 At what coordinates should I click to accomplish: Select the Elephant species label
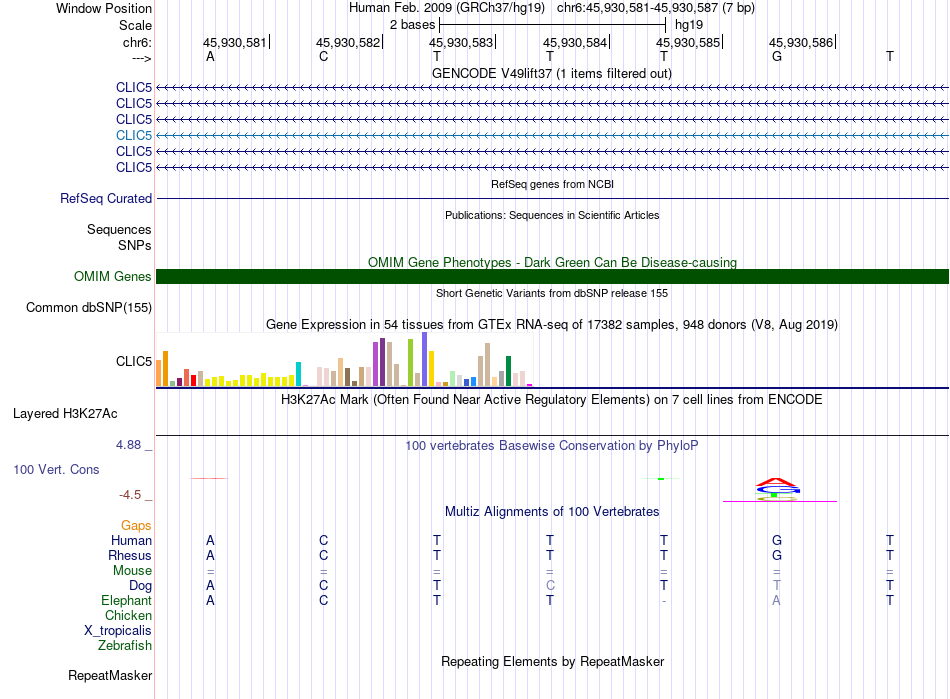pos(126,601)
